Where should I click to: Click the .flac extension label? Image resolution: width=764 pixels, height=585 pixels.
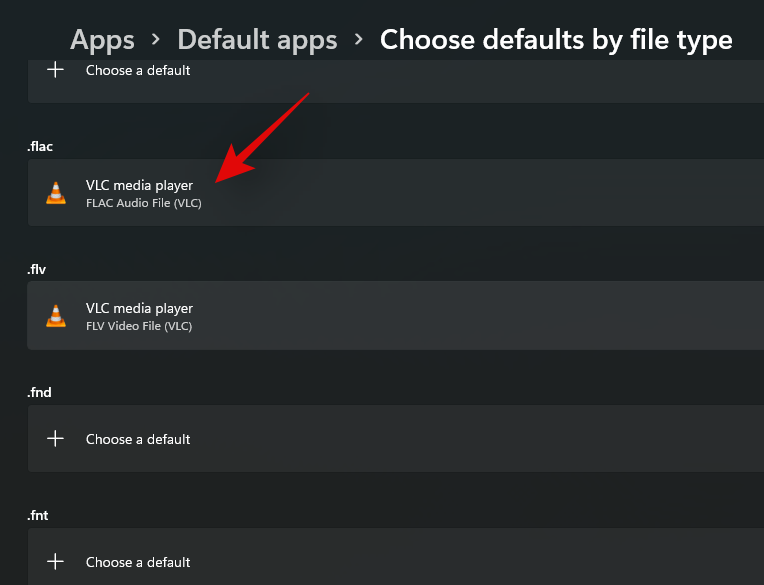click(x=40, y=147)
